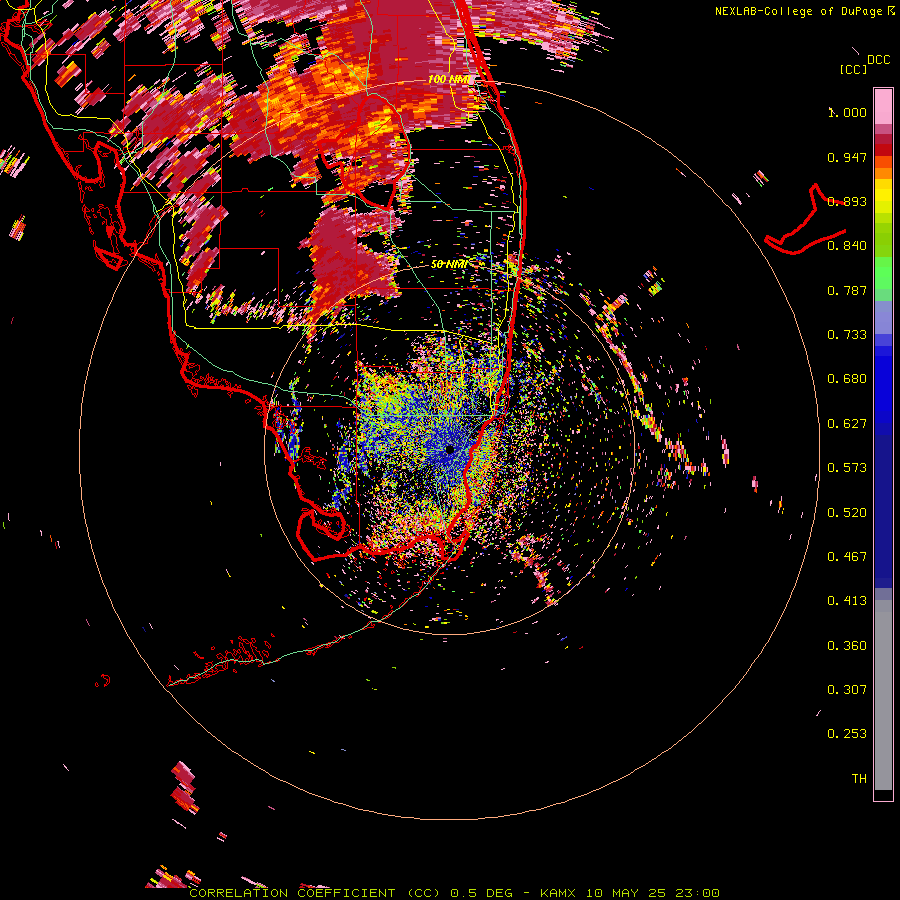Click the 0.307 legend value
The width and height of the screenshot is (900, 900).
tap(847, 690)
